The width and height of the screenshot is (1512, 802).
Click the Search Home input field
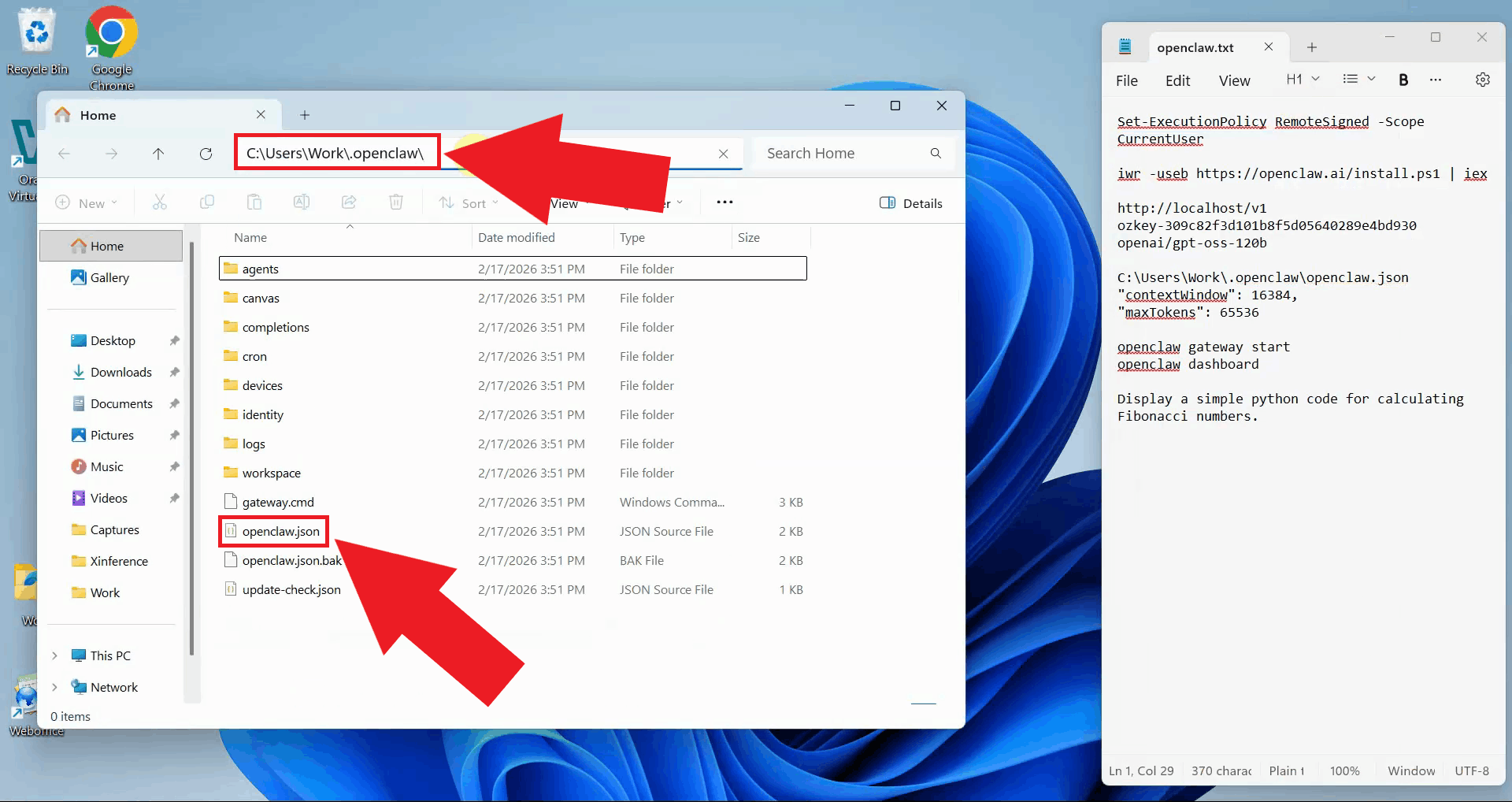pyautogui.click(x=843, y=154)
